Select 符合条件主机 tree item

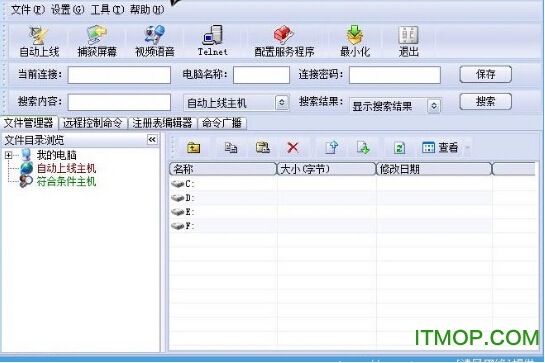pos(66,182)
